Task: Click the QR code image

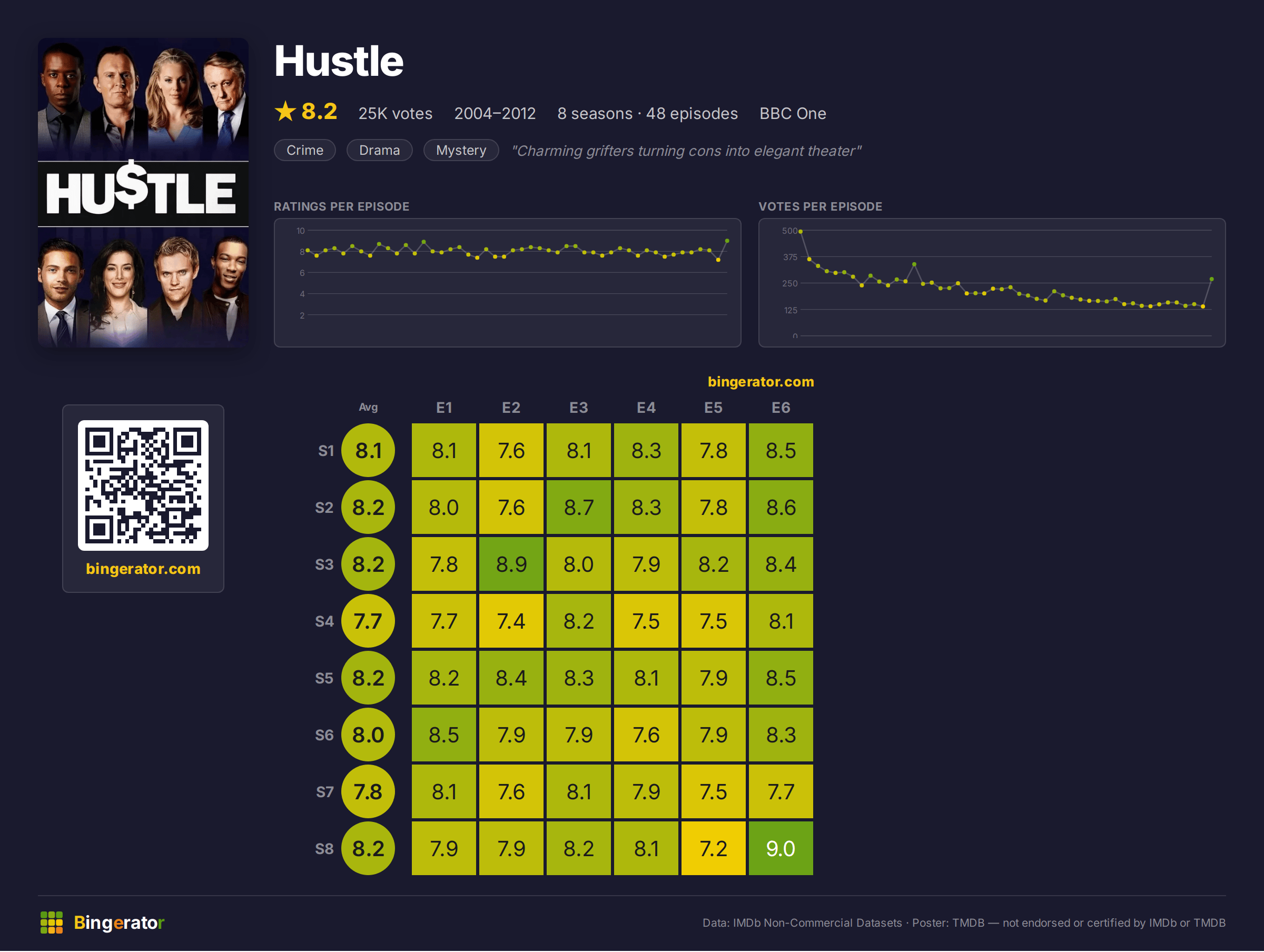Action: point(143,485)
